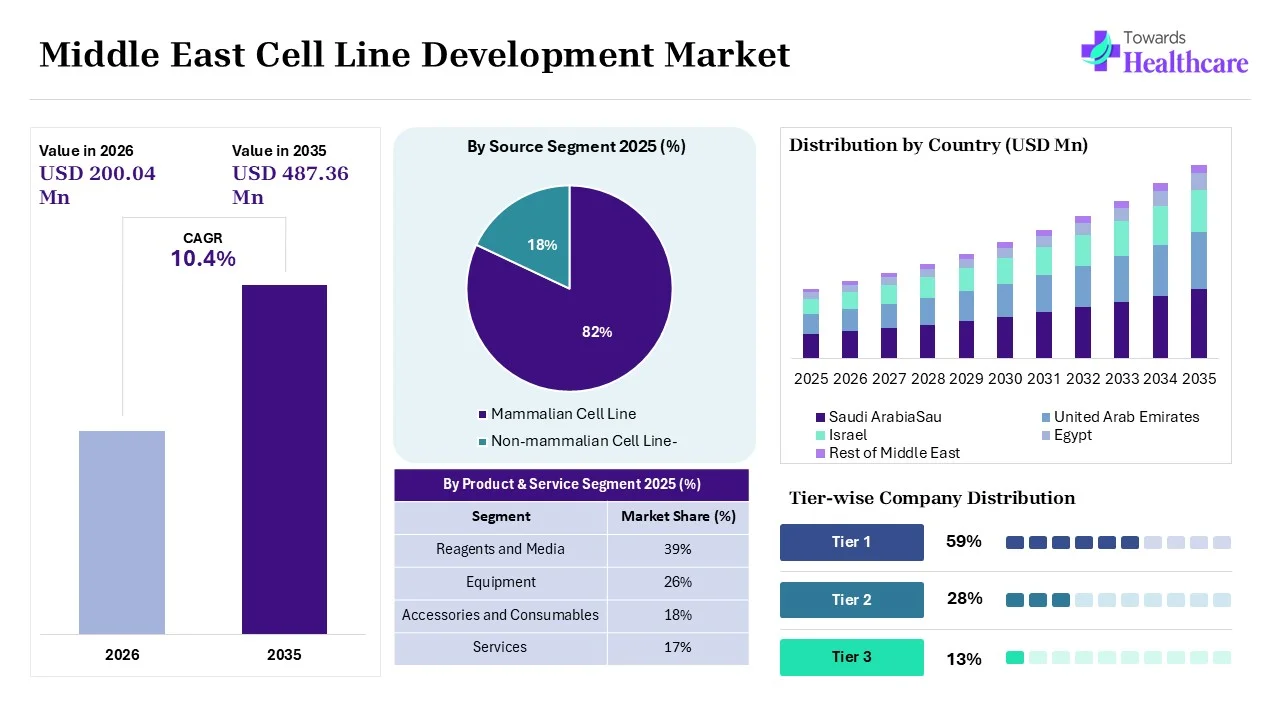Click the Non-mammalian Cell Line legend marker
The height and width of the screenshot is (720, 1280).
coord(482,442)
